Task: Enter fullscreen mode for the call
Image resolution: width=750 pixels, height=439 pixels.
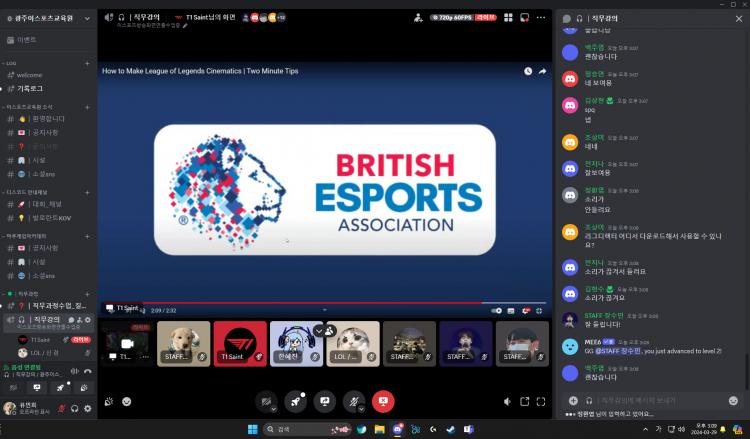Action: point(541,402)
